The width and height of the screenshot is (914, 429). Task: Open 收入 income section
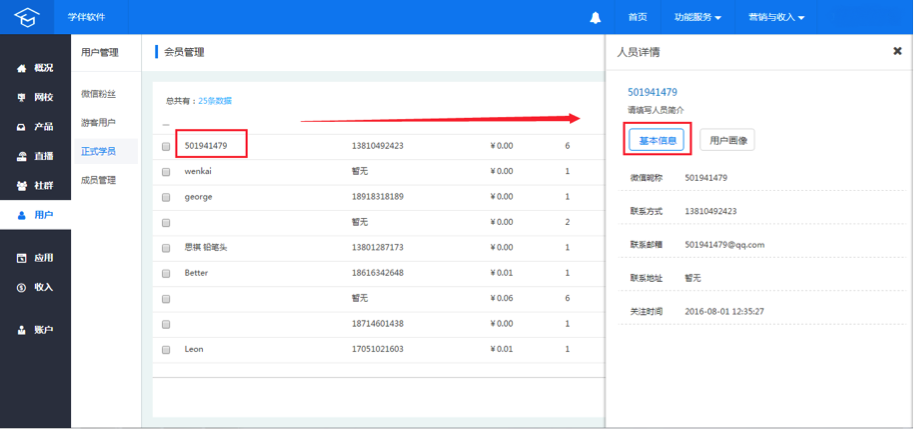[36, 287]
